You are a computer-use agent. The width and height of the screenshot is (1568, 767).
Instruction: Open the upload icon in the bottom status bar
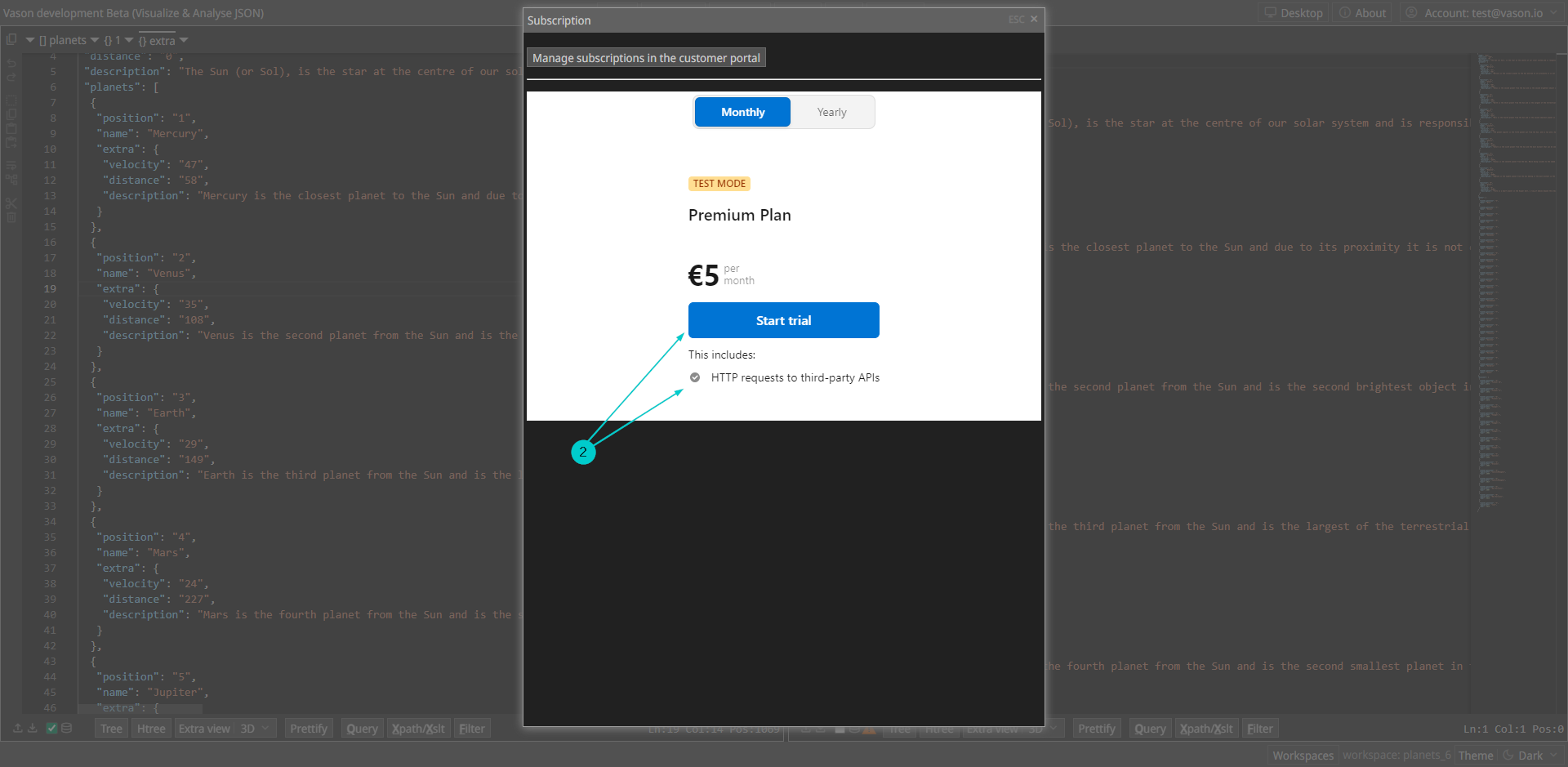(x=17, y=727)
